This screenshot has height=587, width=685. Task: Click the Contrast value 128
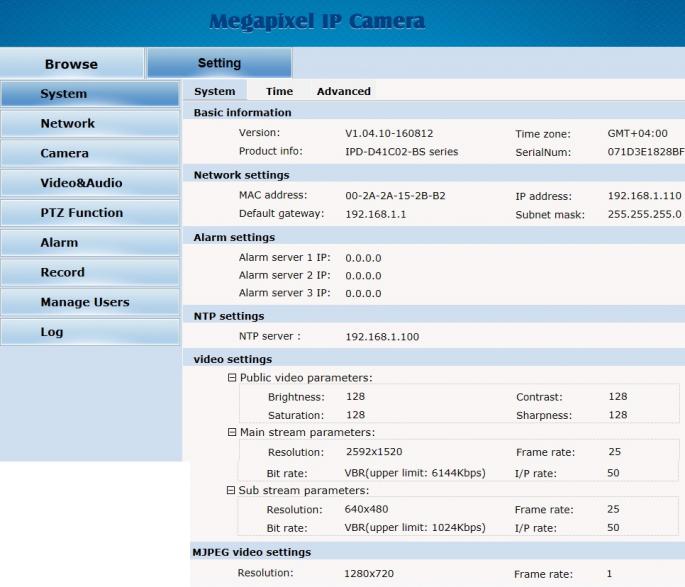(x=618, y=397)
